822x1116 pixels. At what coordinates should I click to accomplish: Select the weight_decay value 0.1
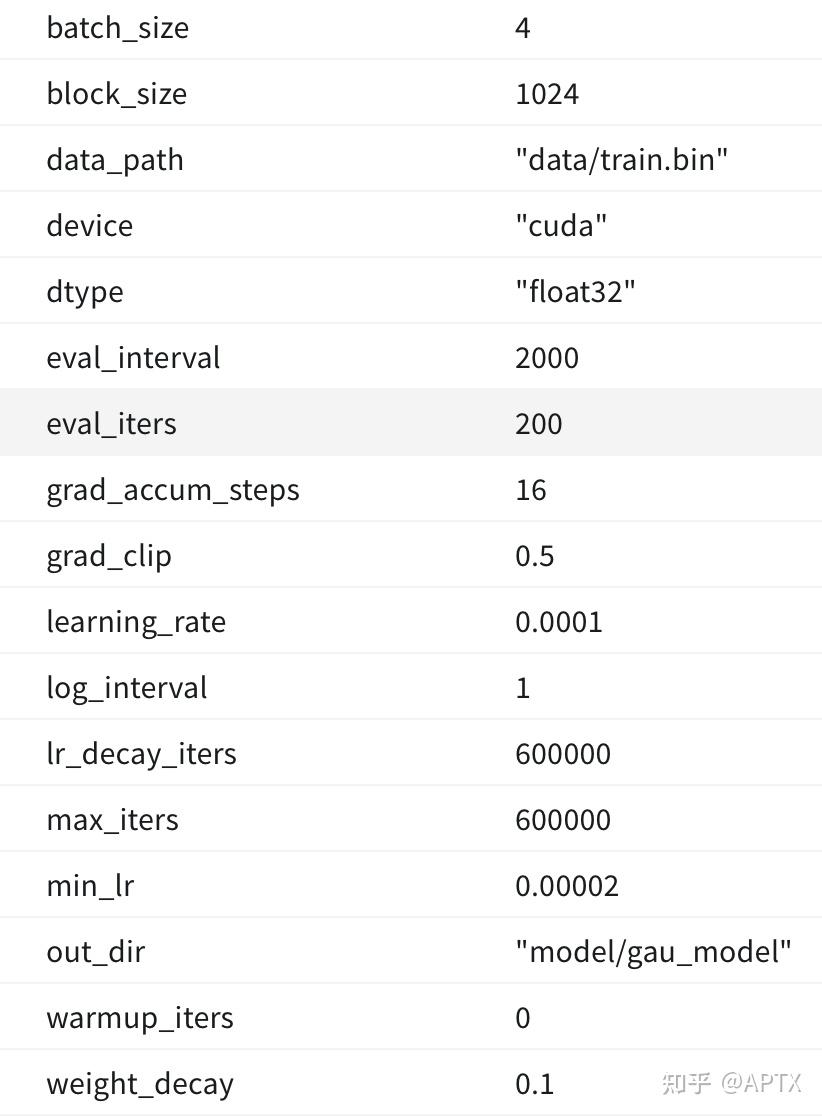pos(534,1084)
